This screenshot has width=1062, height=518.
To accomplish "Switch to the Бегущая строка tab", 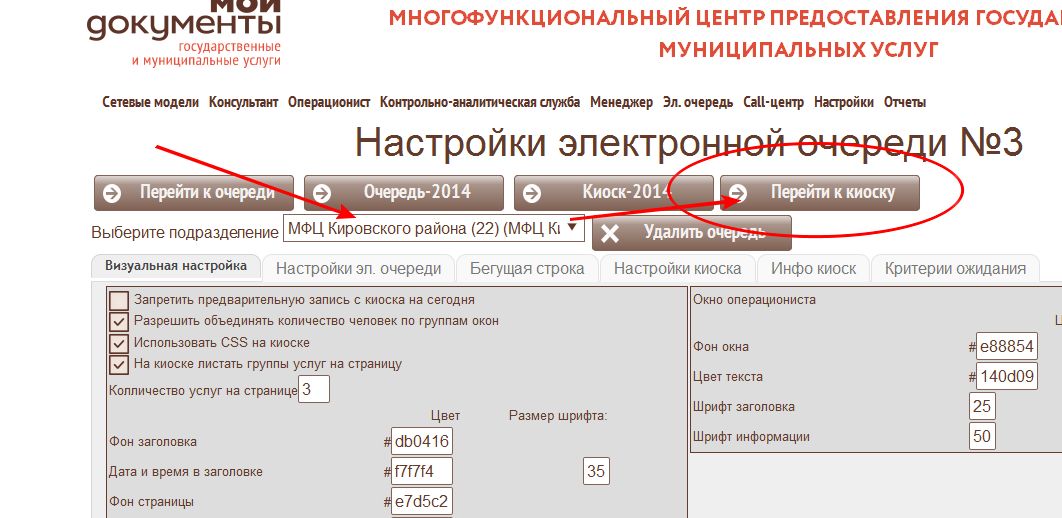I will coord(527,268).
